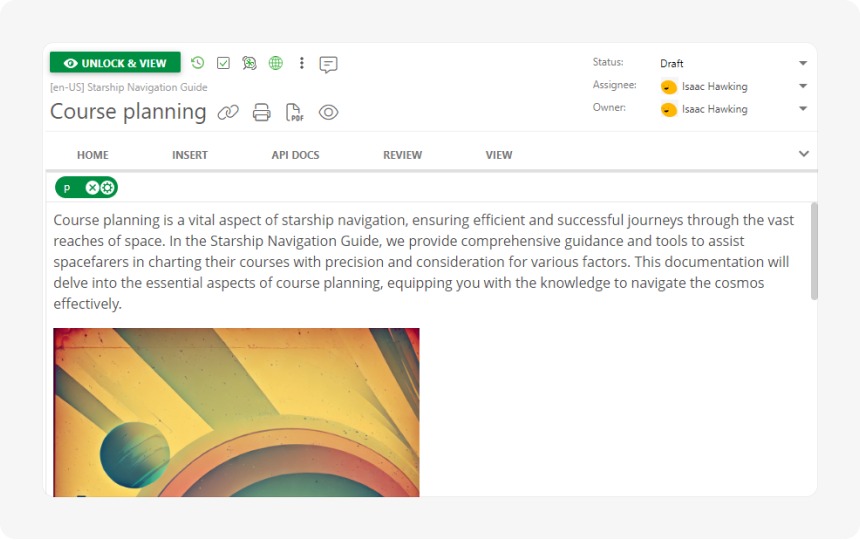This screenshot has width=860, height=540.
Task: Click the Unlock & View button
Action: click(x=115, y=63)
